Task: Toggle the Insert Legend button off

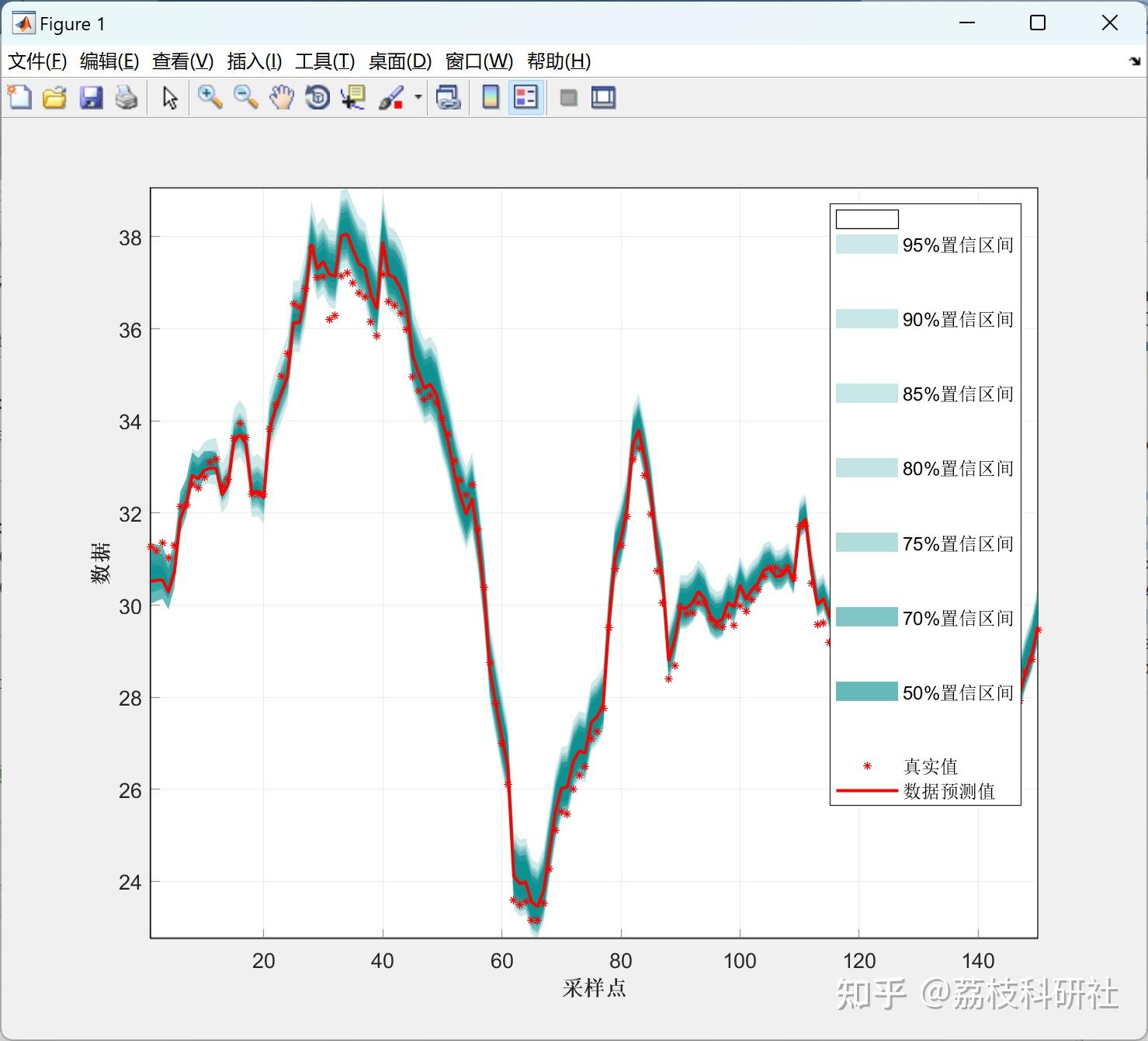Action: coord(526,98)
